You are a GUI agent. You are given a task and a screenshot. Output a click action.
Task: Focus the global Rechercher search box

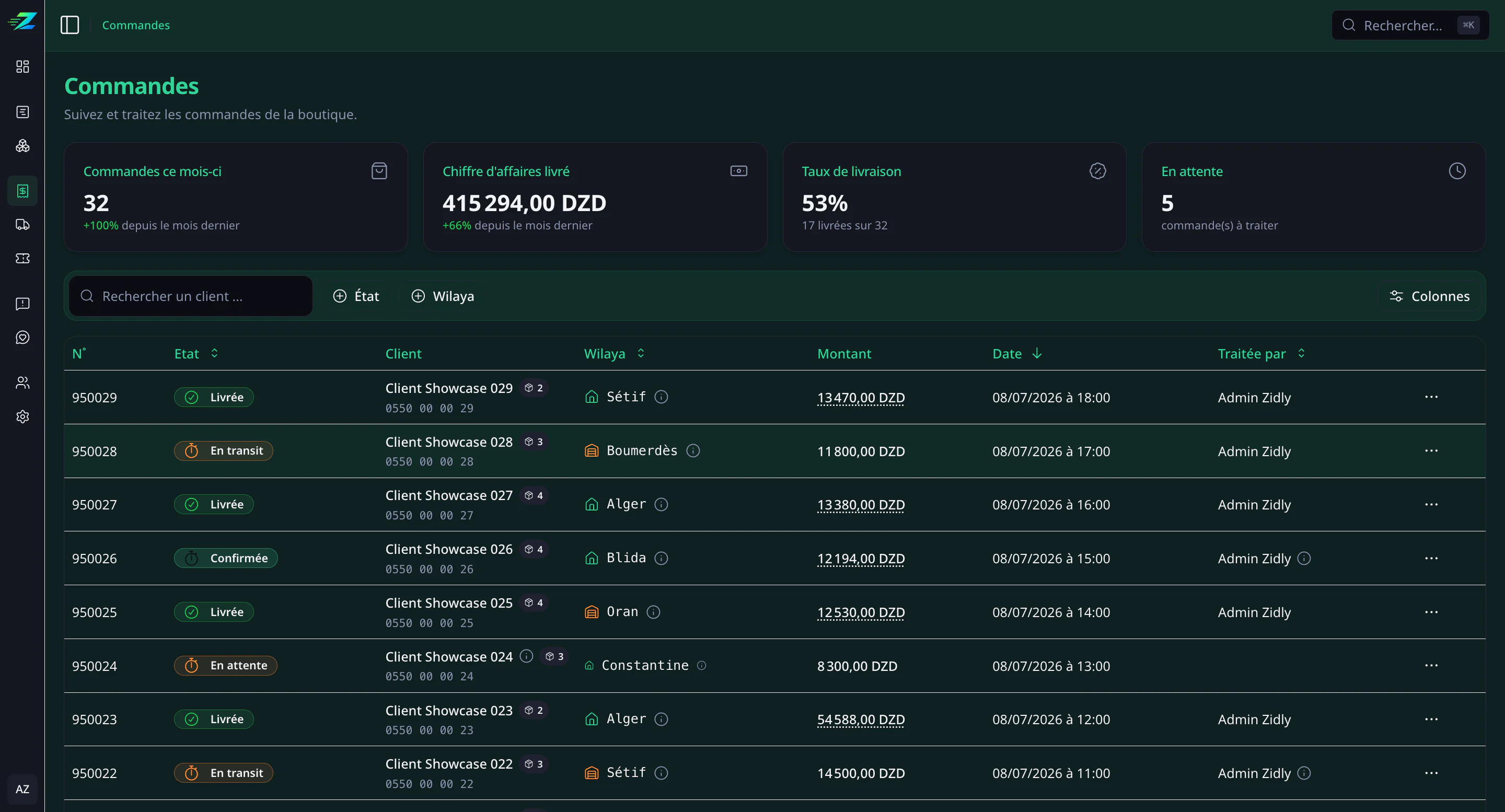[1410, 25]
